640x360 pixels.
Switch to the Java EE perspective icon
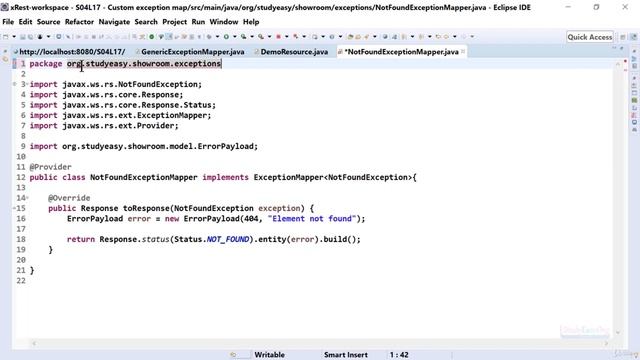(633, 37)
